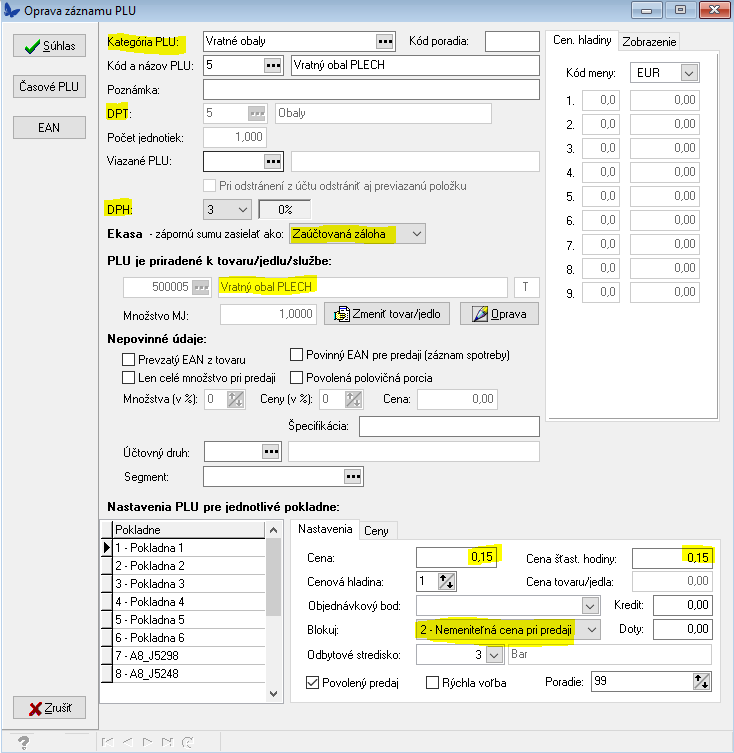Expand the Ekasa Zaúčtovaná záloha dropdown

click(x=417, y=234)
